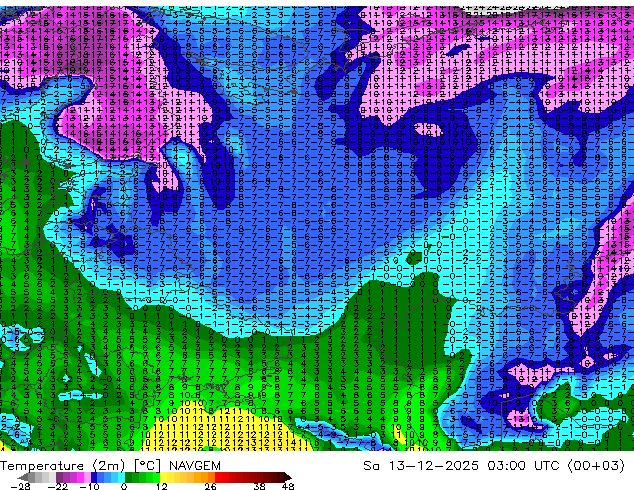Click the '12' legend scale label
634x490 pixels.
[162, 487]
